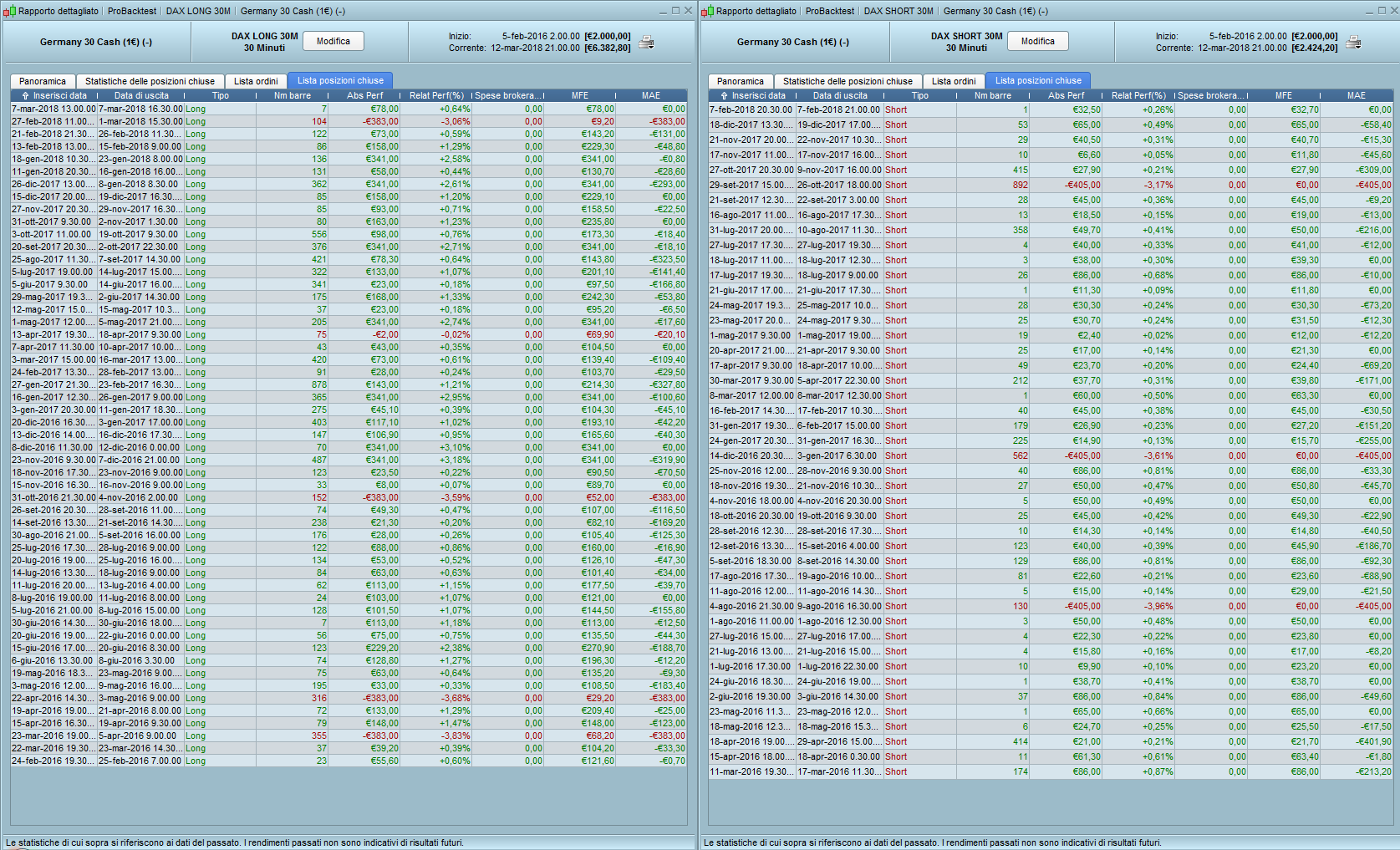Sort by Abs Perf column in SHORT window
Viewport: 1400px width, 850px height.
pyautogui.click(x=1066, y=96)
